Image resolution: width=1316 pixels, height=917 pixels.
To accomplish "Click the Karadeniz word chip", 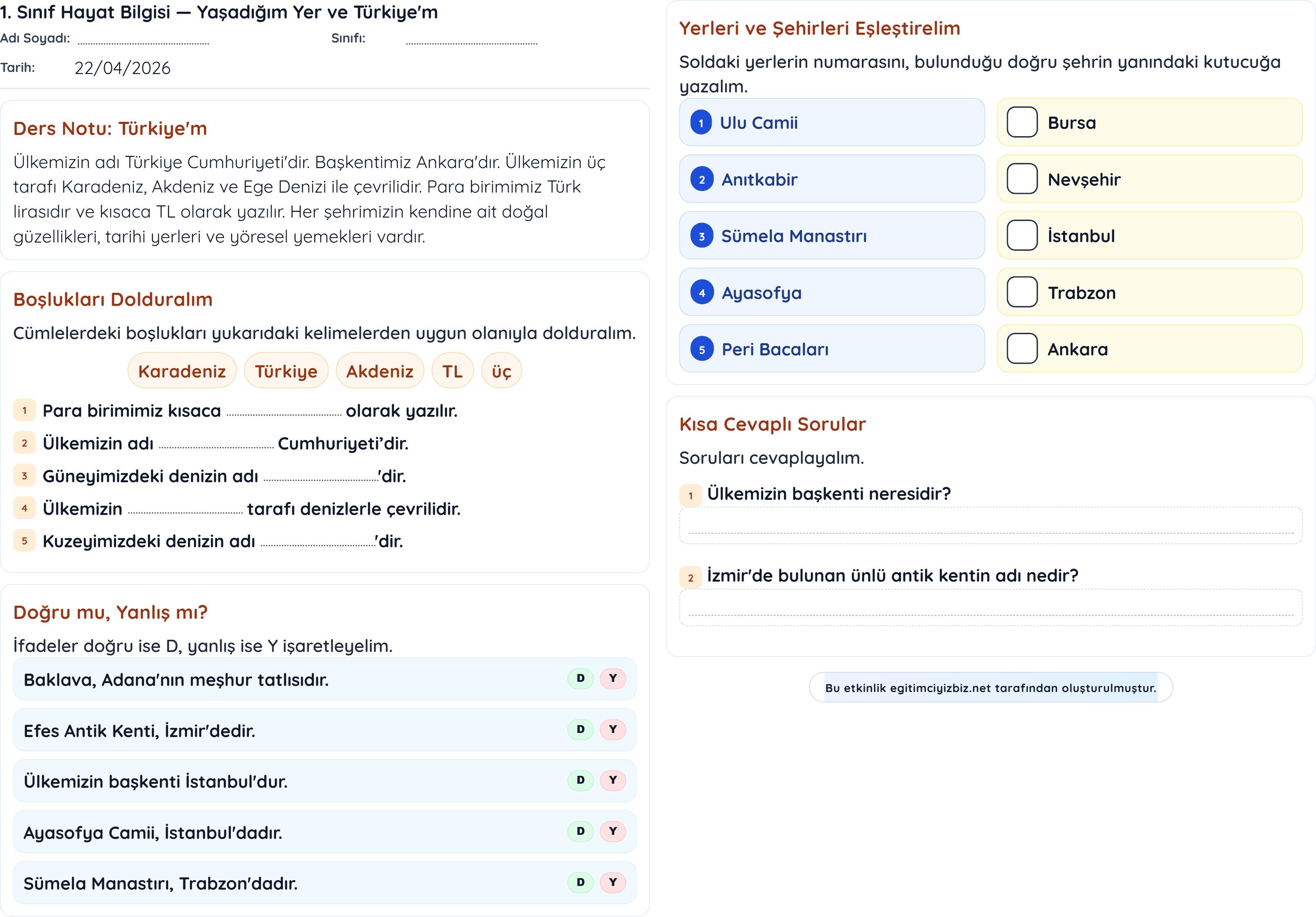I will [182, 371].
